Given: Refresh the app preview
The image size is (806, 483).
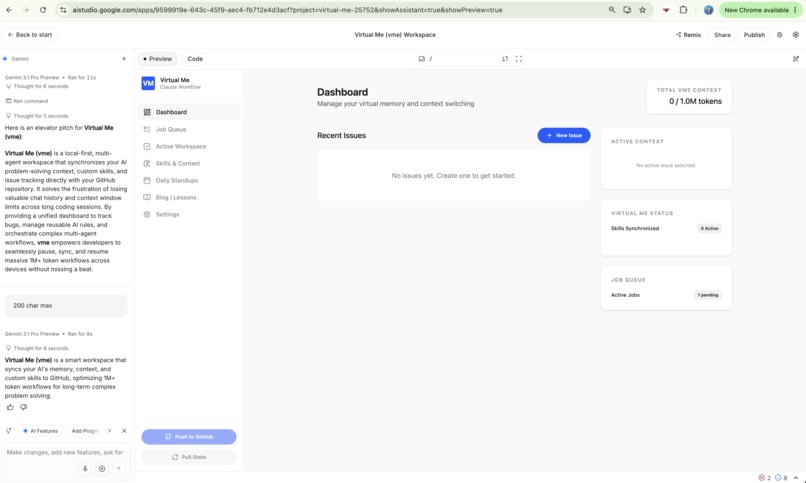Looking at the screenshot, I should pyautogui.click(x=505, y=59).
